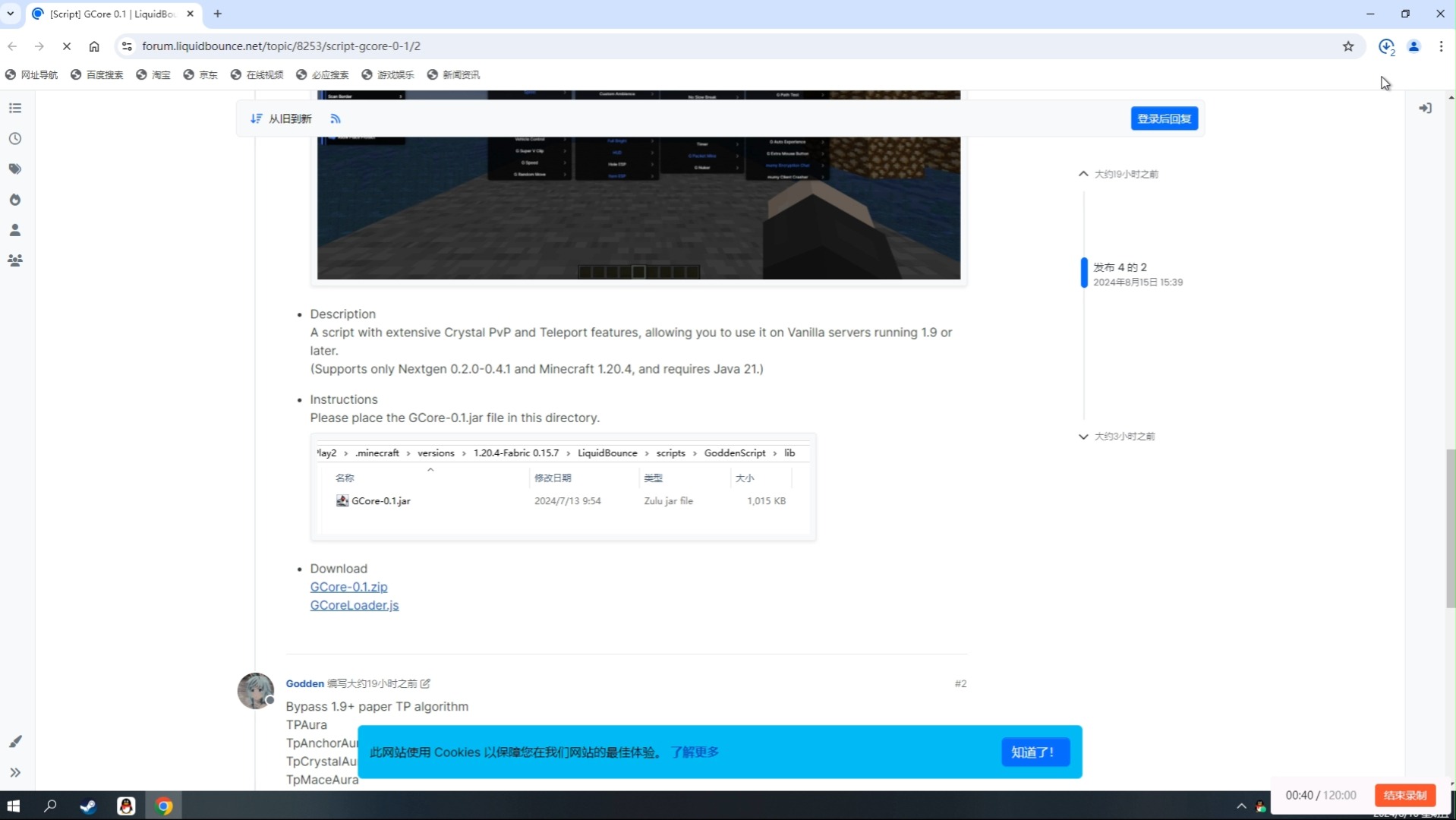This screenshot has height=820, width=1456.
Task: Open the users icon in left sidebar
Action: point(15,230)
